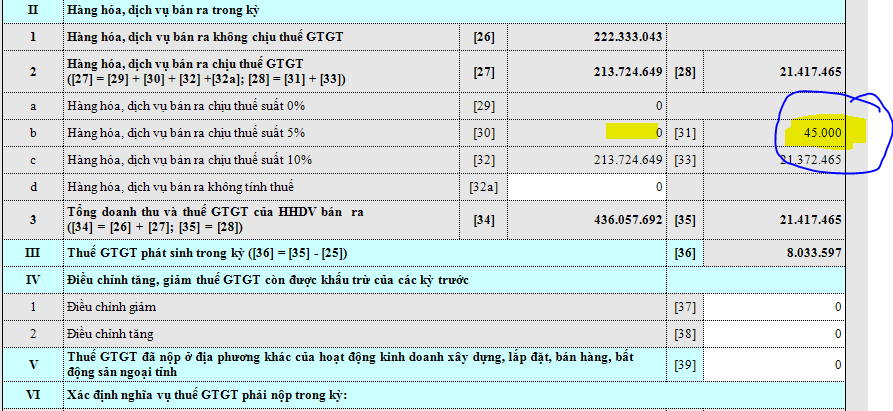
Task: Select the 8.033.597 value in field [36]
Action: [775, 254]
